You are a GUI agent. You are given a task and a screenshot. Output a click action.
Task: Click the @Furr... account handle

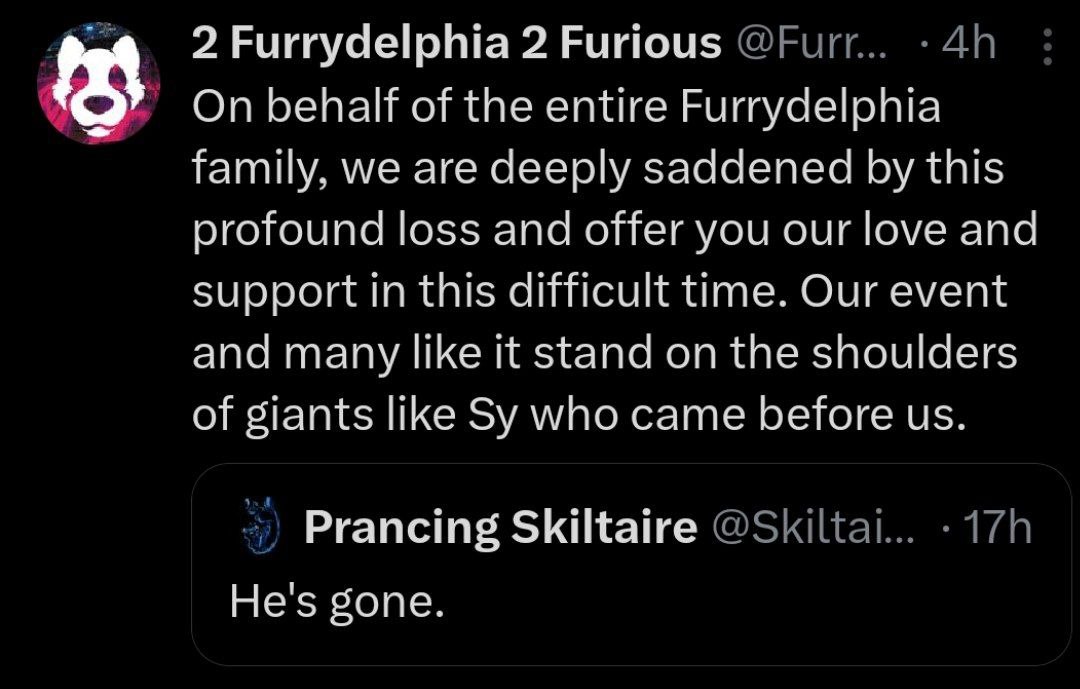coord(811,45)
